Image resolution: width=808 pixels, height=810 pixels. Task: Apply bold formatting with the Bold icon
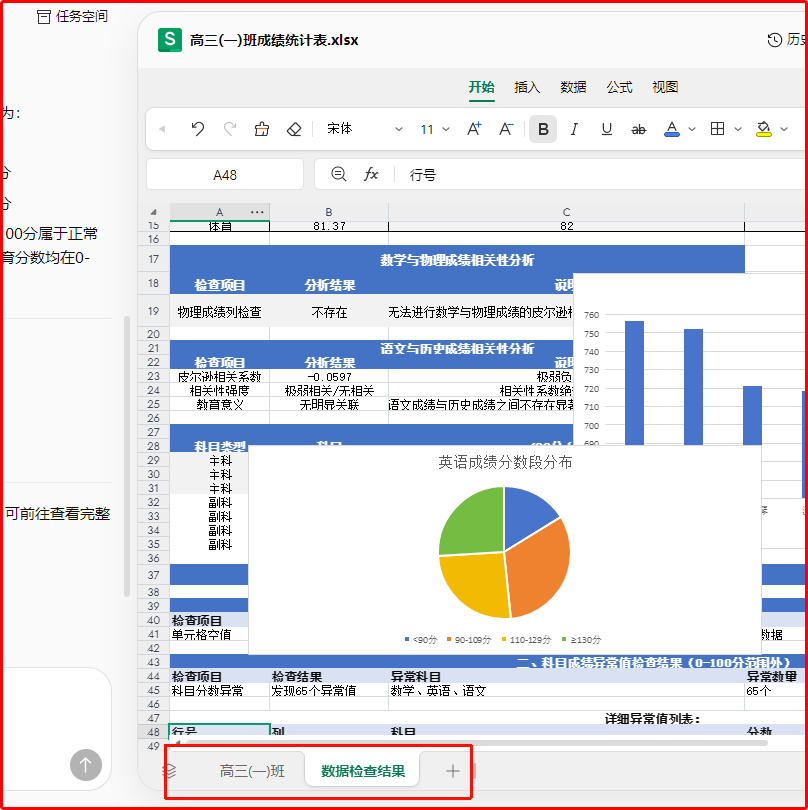tap(543, 129)
